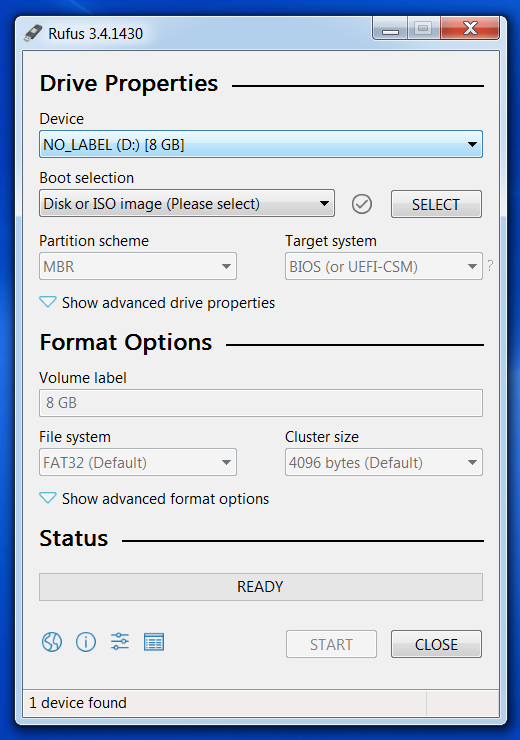520x740 pixels.
Task: Open the About info icon
Action: pos(86,642)
